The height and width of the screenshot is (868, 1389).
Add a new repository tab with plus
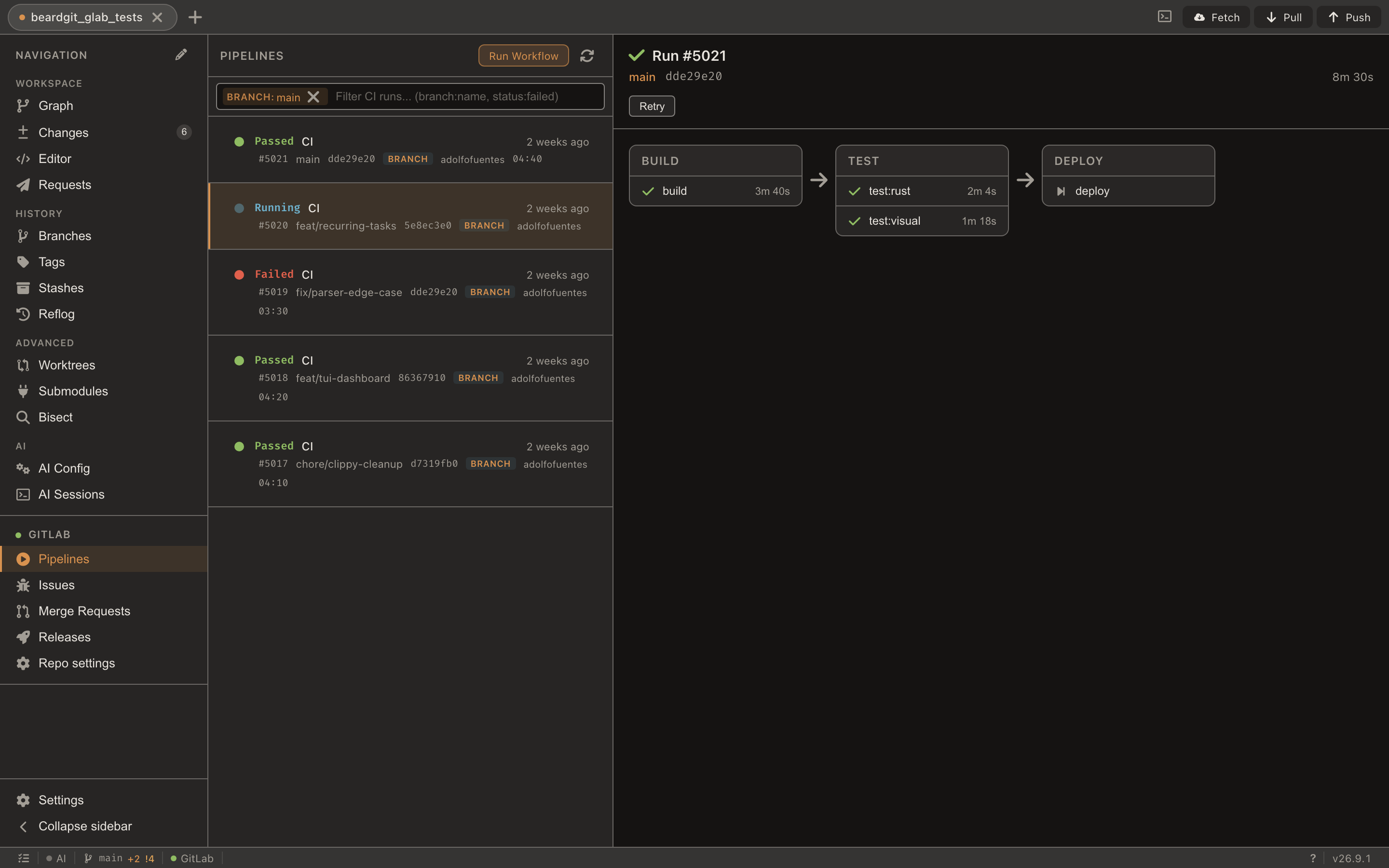pos(195,17)
